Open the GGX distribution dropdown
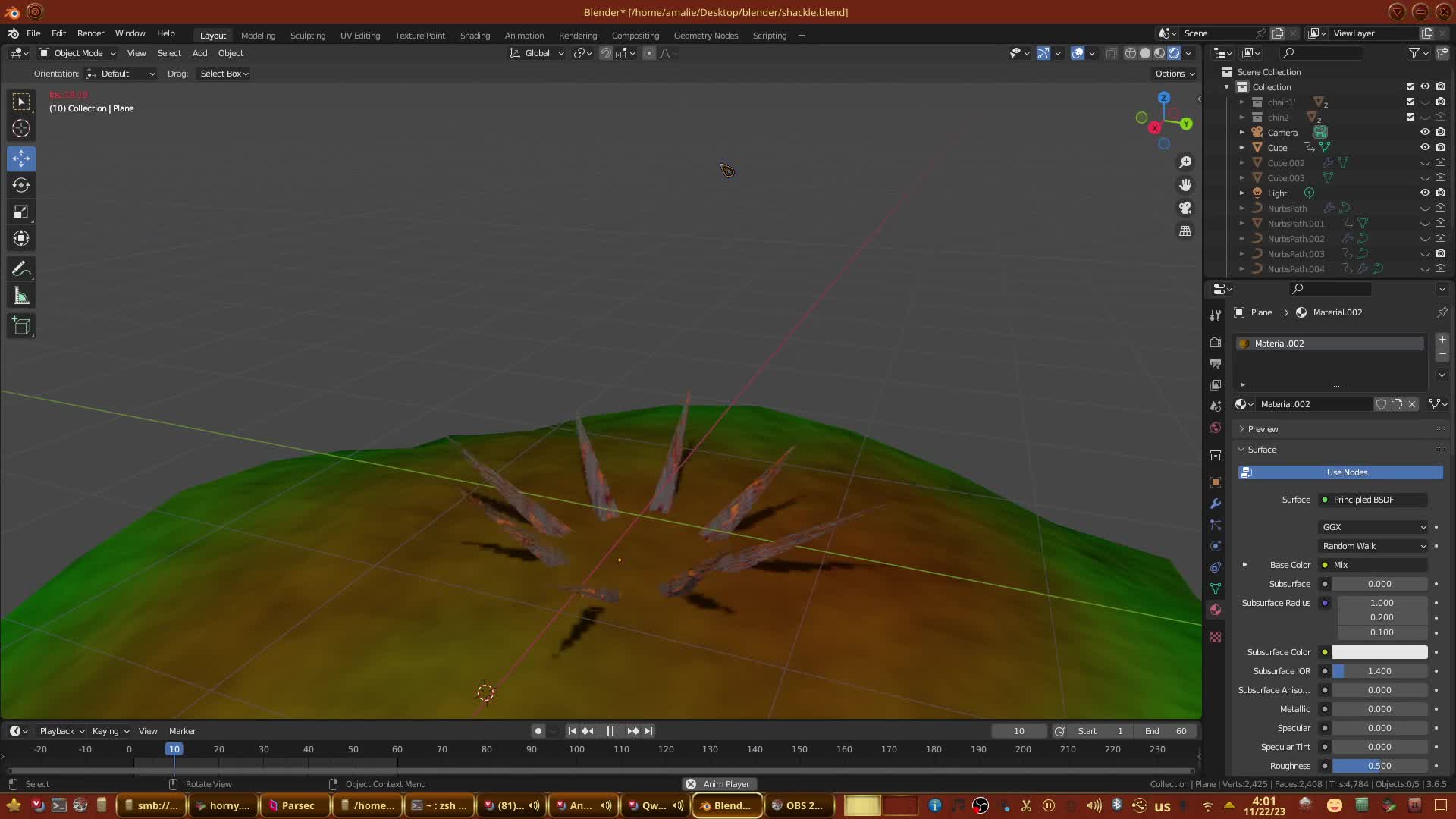Viewport: 1456px width, 819px height. (1373, 527)
